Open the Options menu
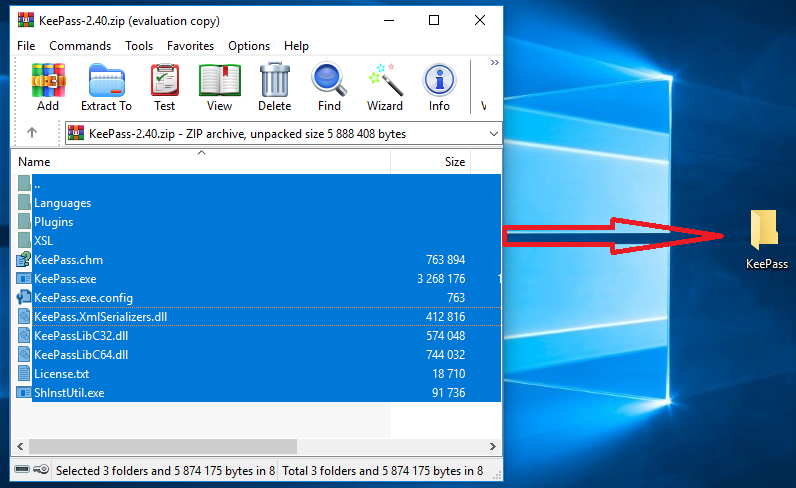The height and width of the screenshot is (488, 796). click(249, 46)
